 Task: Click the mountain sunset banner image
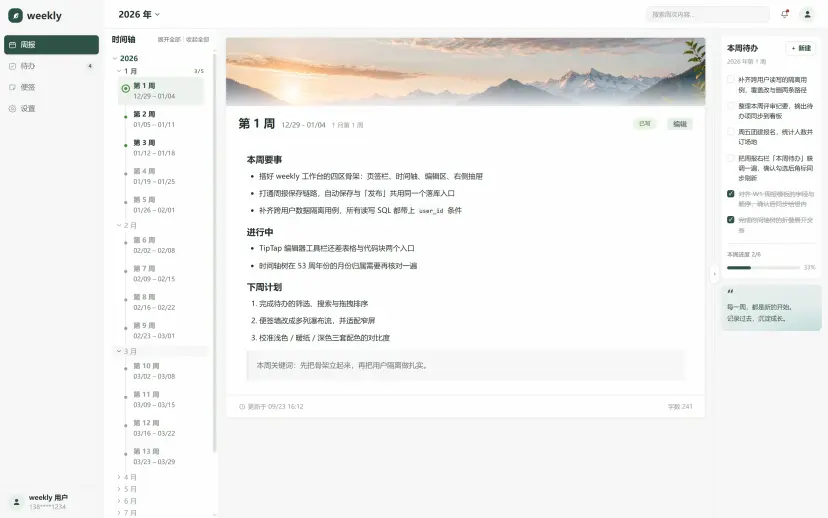(x=465, y=72)
